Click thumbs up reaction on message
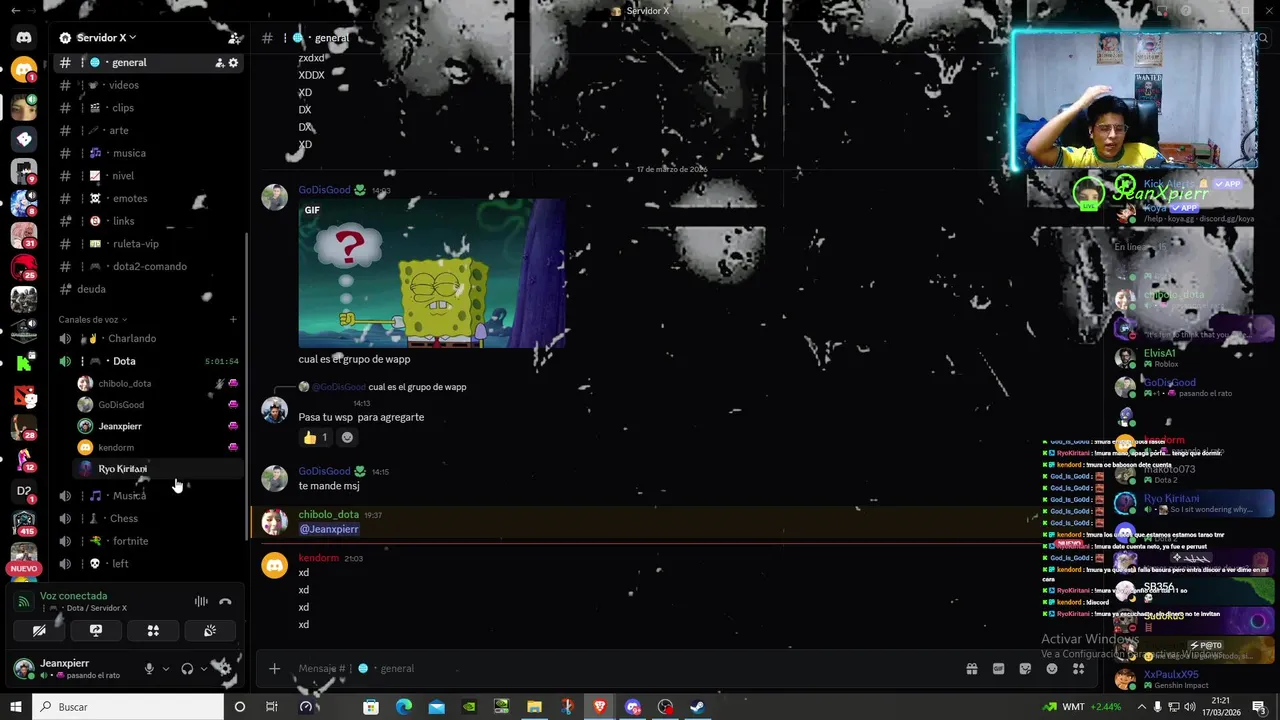 click(315, 437)
